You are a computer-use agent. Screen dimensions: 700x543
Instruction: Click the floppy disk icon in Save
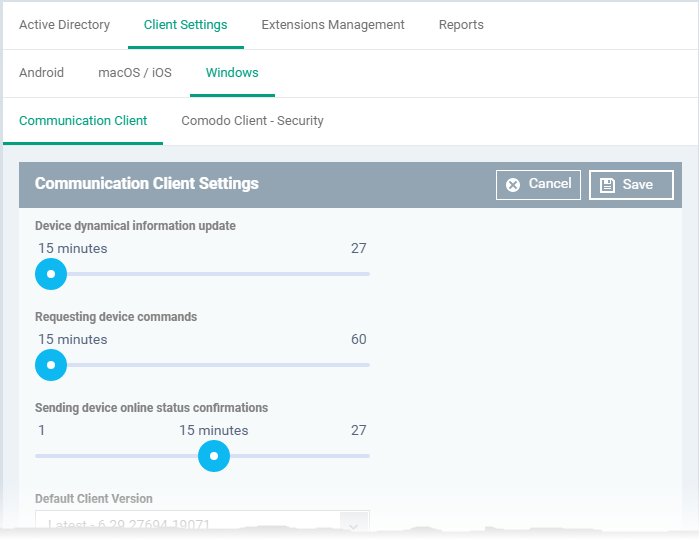click(x=607, y=185)
